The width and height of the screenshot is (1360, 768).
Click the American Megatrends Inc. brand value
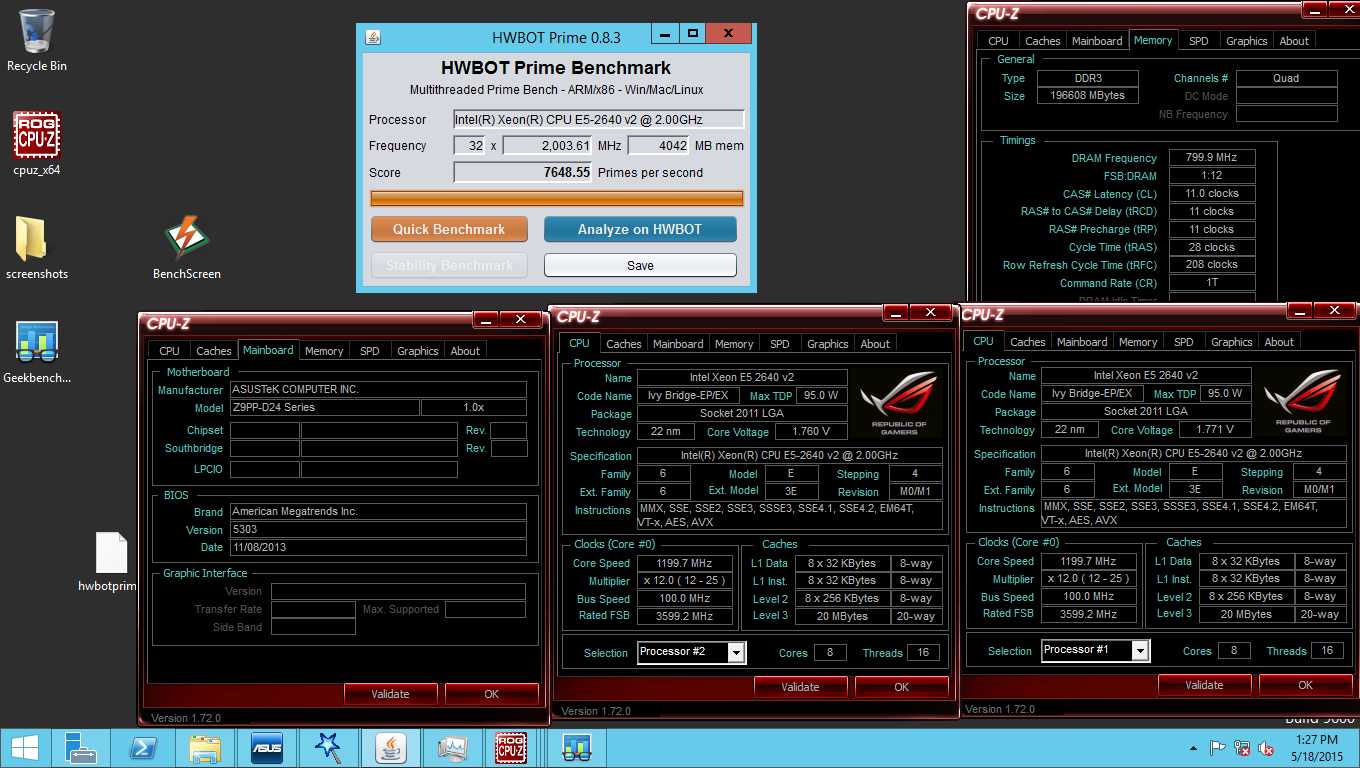click(378, 512)
